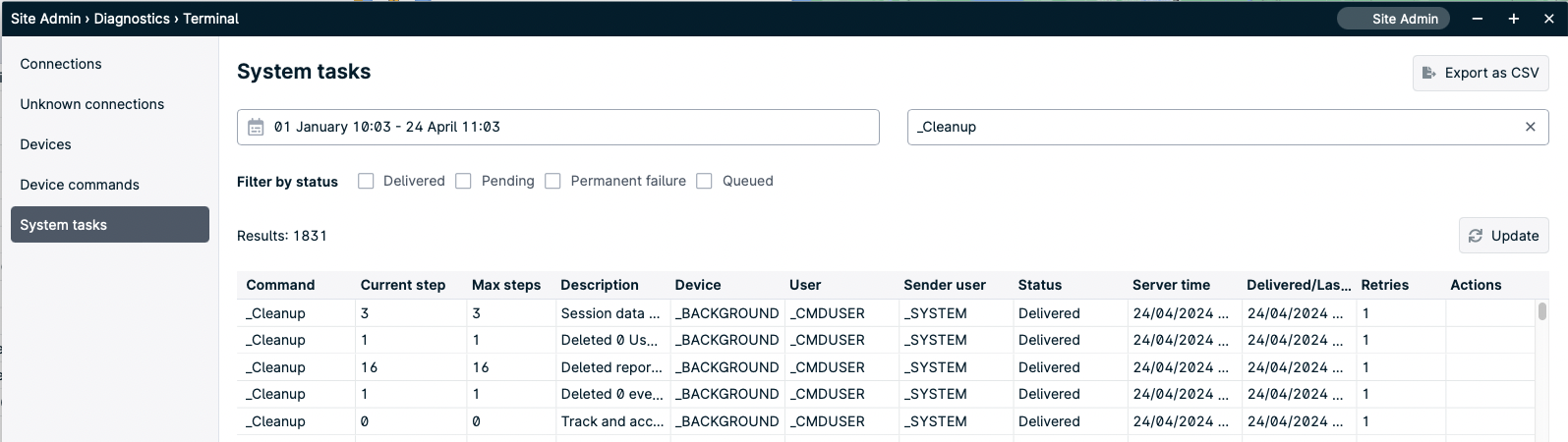Enable the Pending status filter

tap(464, 181)
